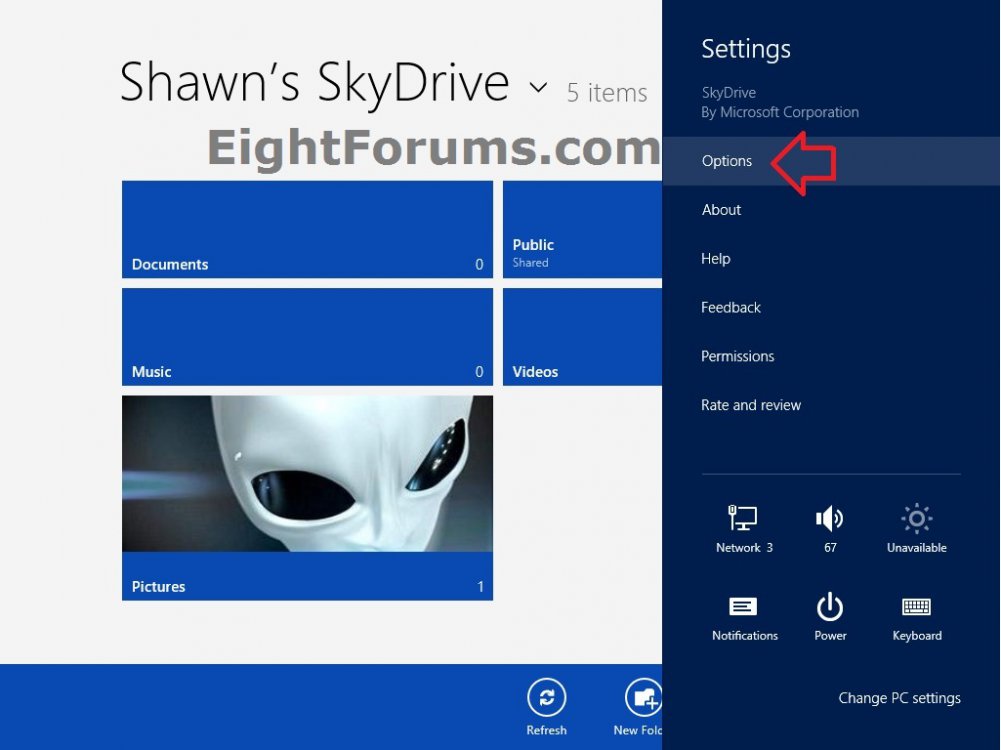Viewport: 1001px width, 750px height.
Task: Open Rate and review
Action: pyautogui.click(x=750, y=405)
